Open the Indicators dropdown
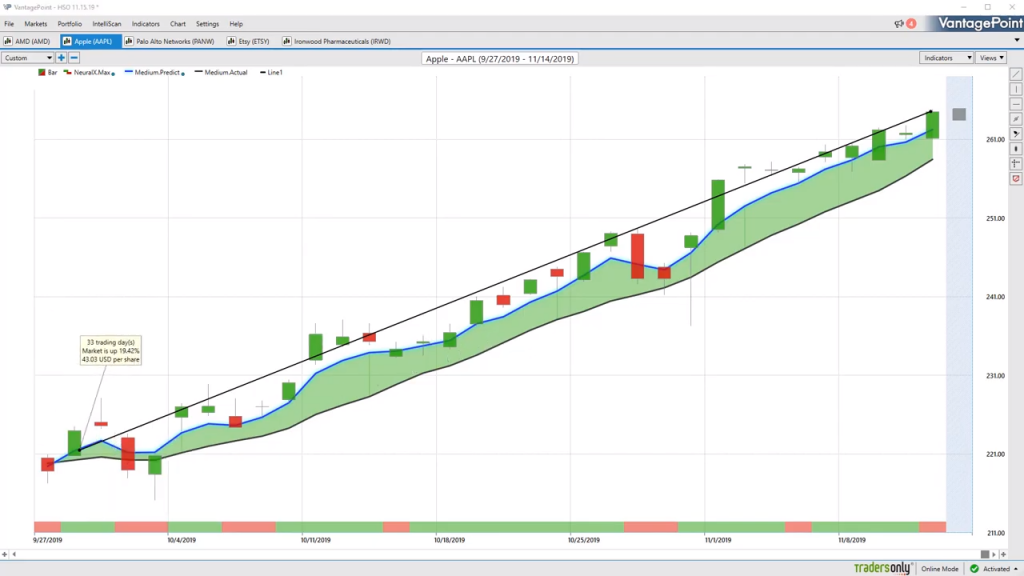The width and height of the screenshot is (1024, 576). tap(946, 58)
